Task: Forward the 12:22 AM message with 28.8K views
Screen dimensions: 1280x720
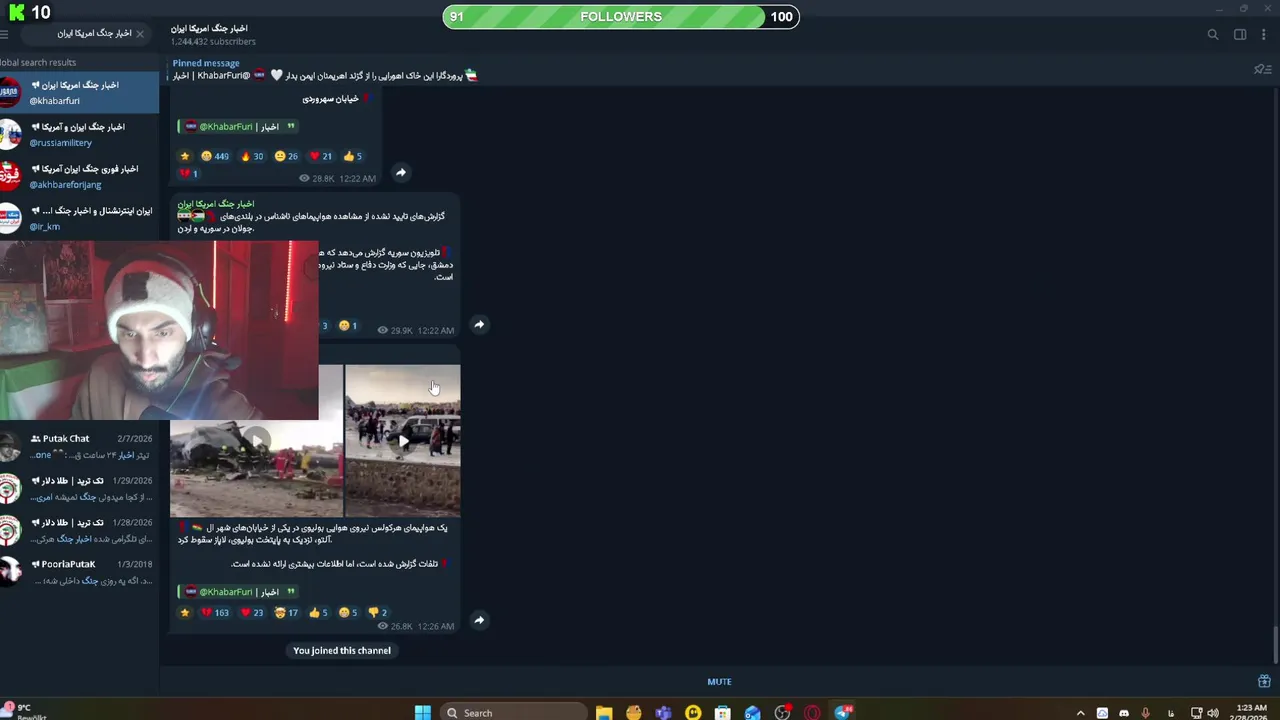Action: pos(400,172)
